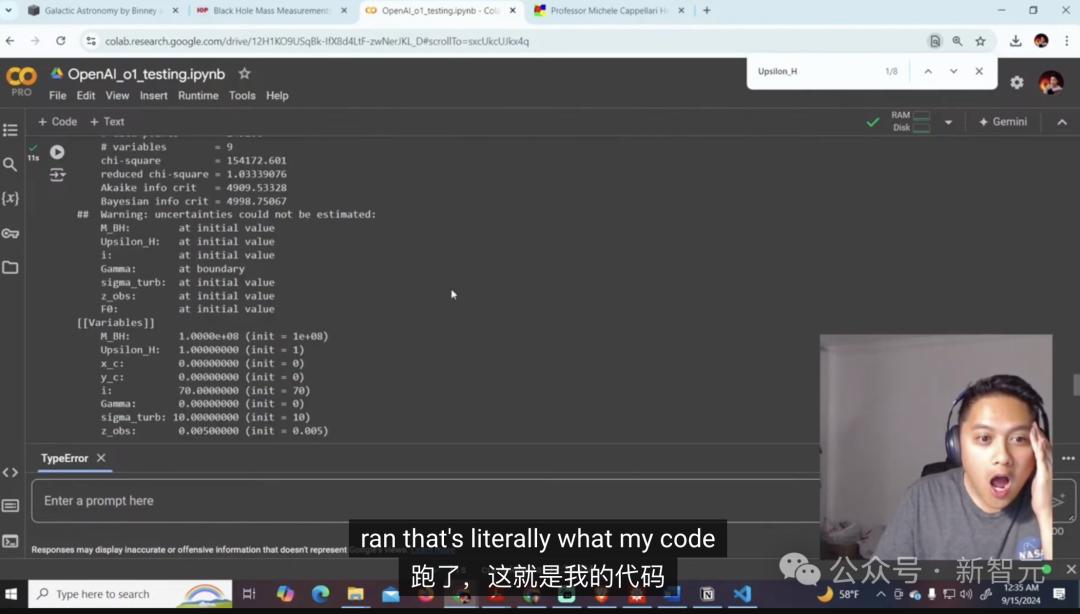The width and height of the screenshot is (1080, 614).
Task: Run the cell with play button
Action: 57,152
